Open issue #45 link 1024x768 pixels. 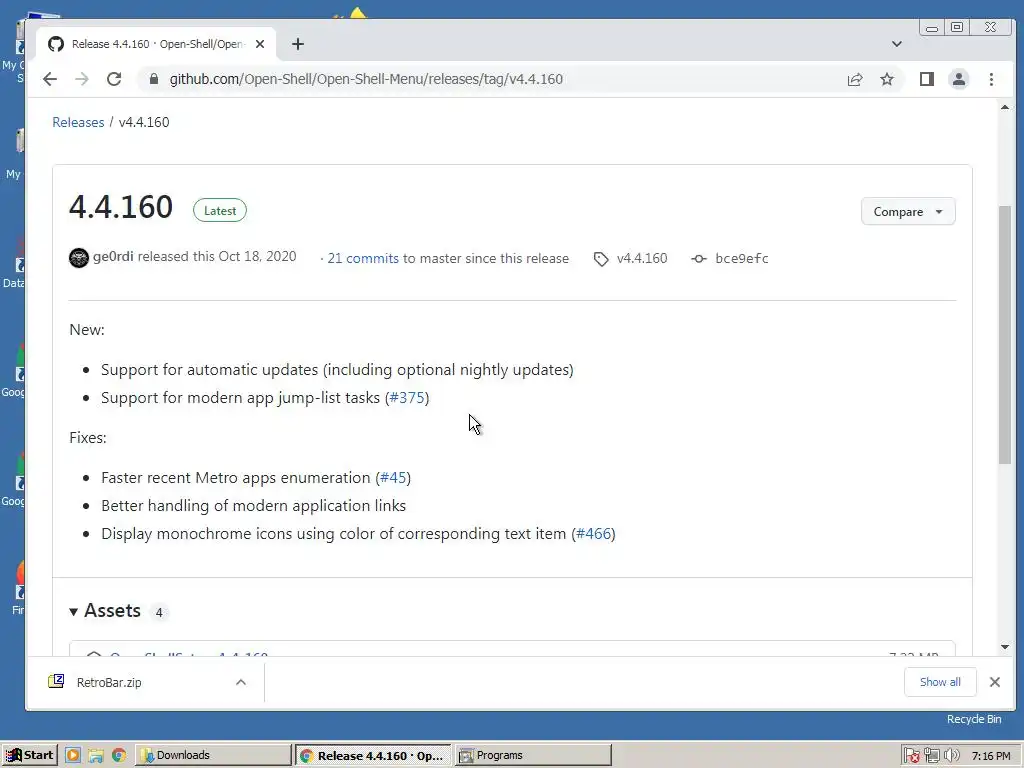coord(393,478)
